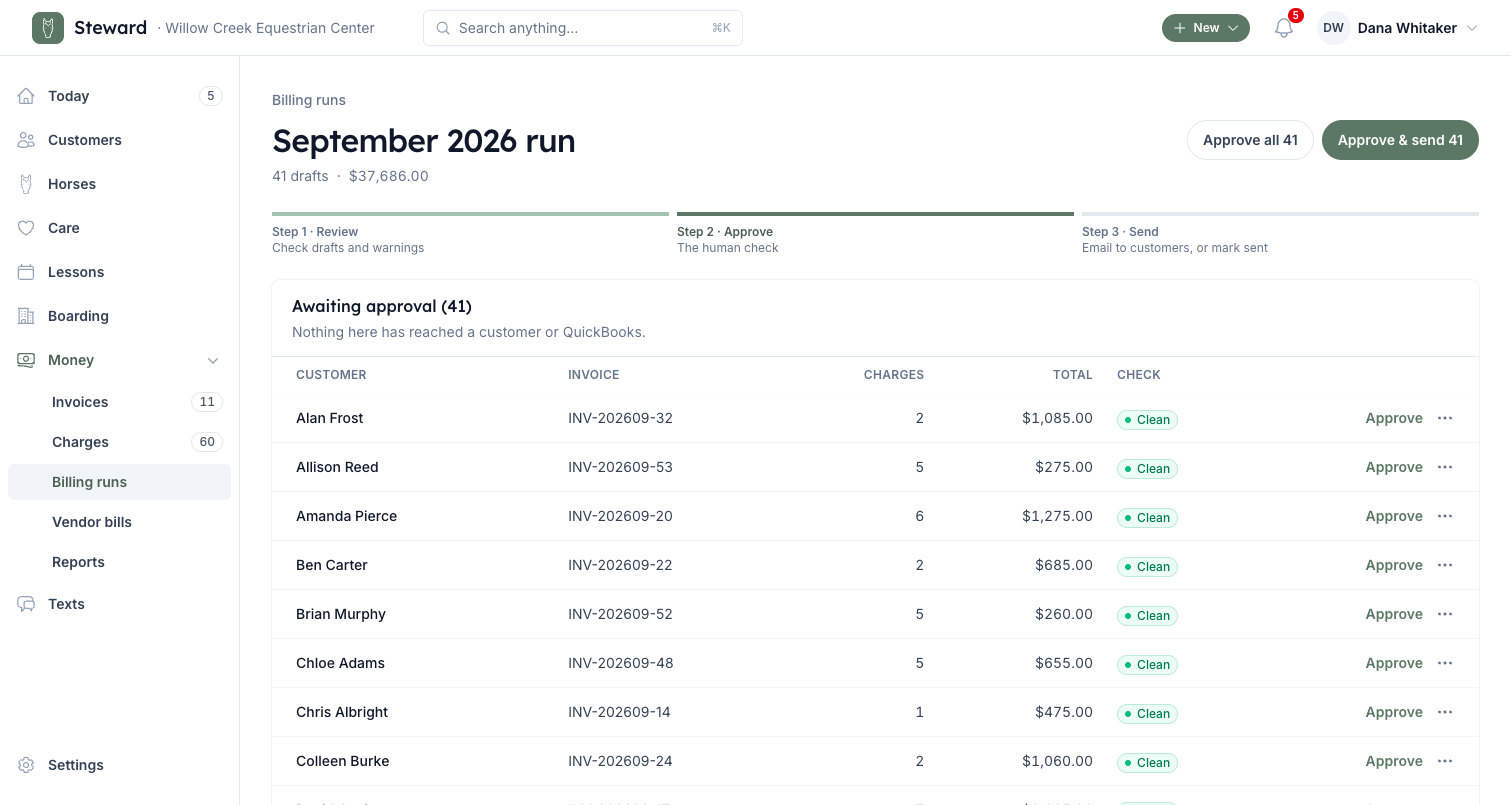Open the New dropdown menu
The height and width of the screenshot is (805, 1511).
(x=1206, y=28)
